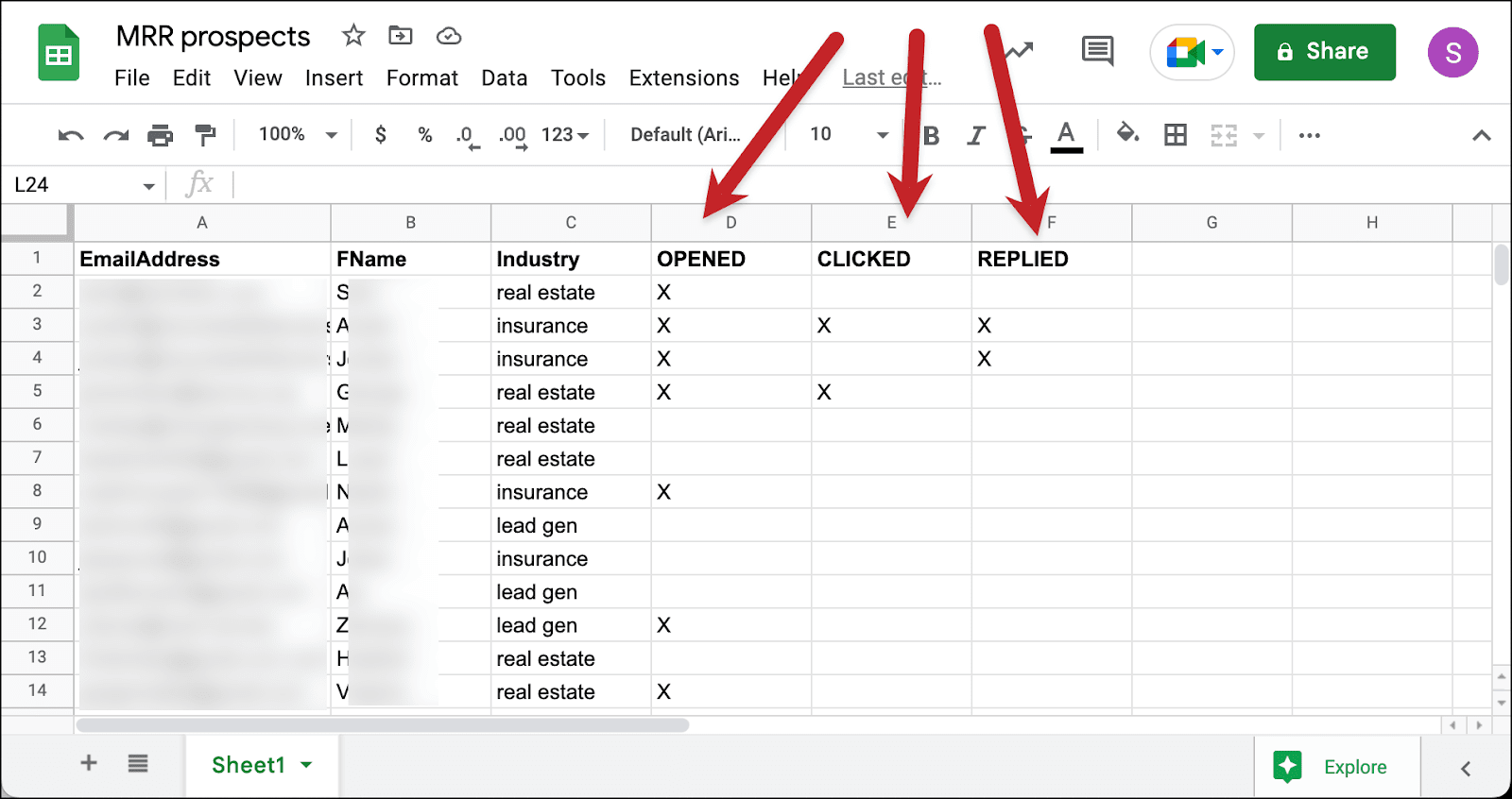Open Name box dropdown arrow
Viewport: 1512px width, 799px height.
[x=148, y=186]
